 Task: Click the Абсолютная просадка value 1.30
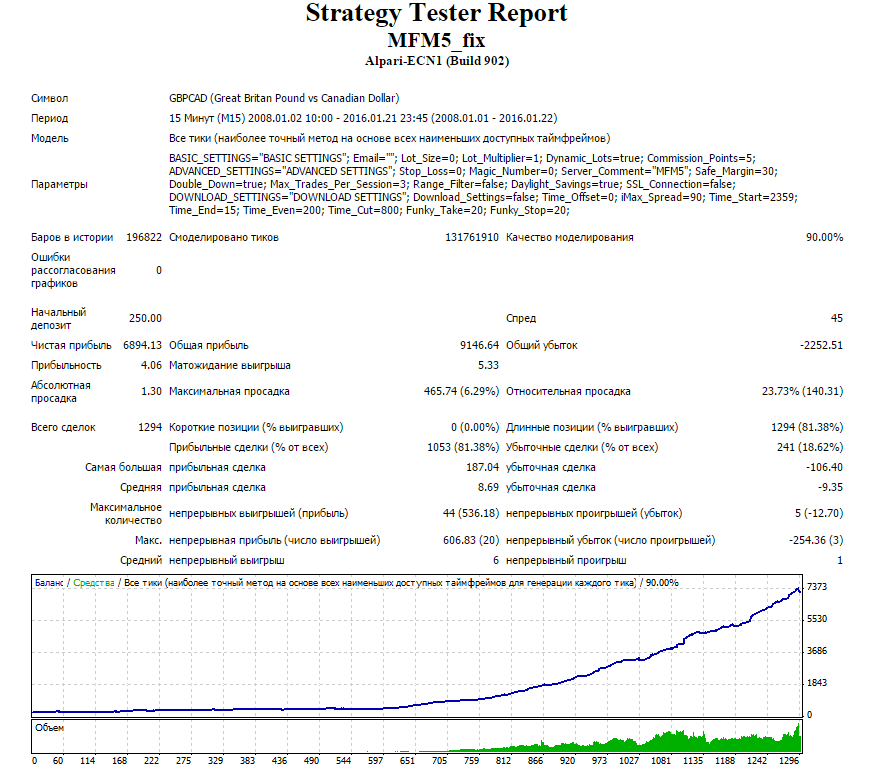click(x=151, y=391)
